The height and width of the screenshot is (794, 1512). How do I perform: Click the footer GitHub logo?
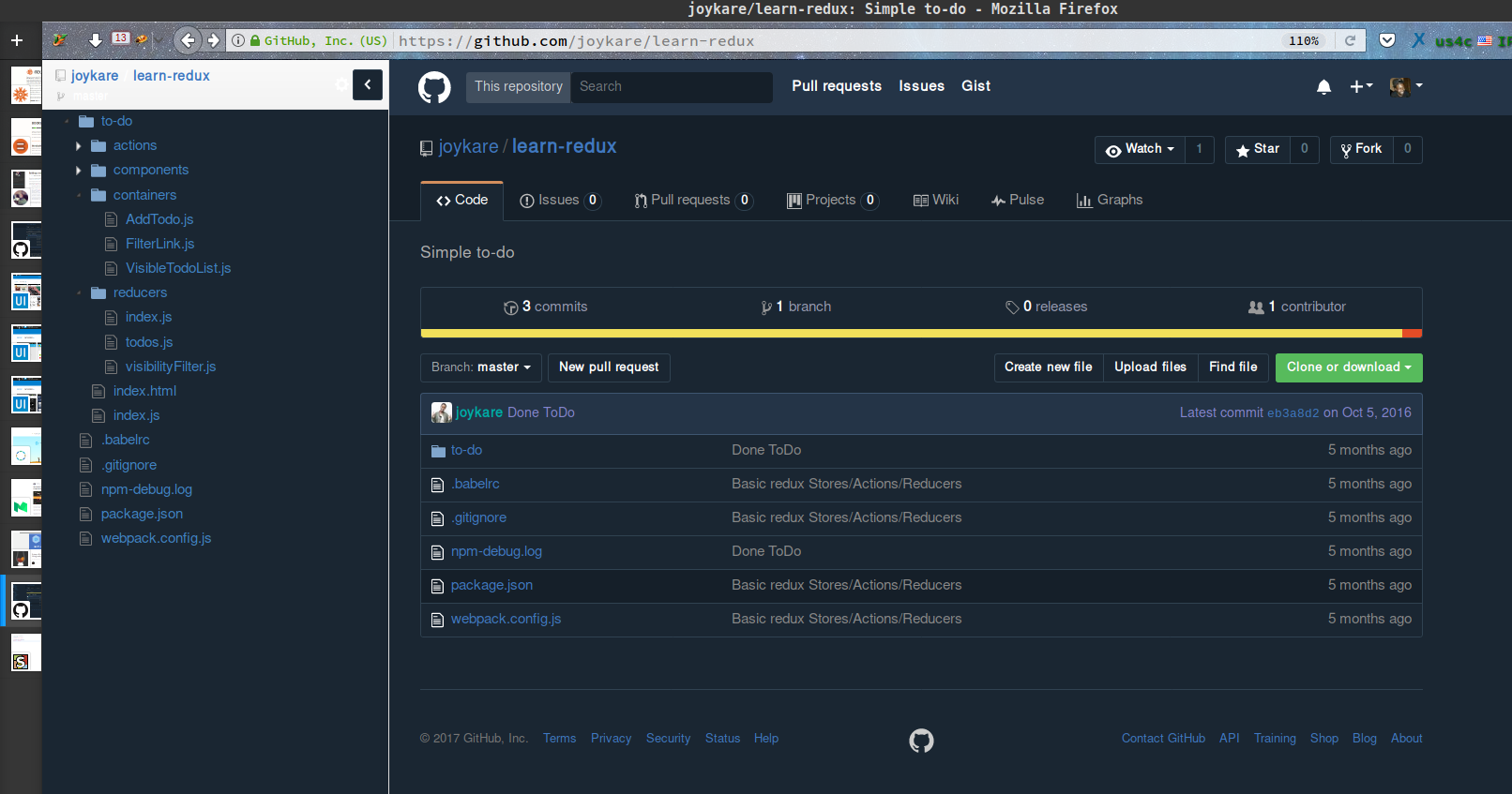[x=921, y=741]
